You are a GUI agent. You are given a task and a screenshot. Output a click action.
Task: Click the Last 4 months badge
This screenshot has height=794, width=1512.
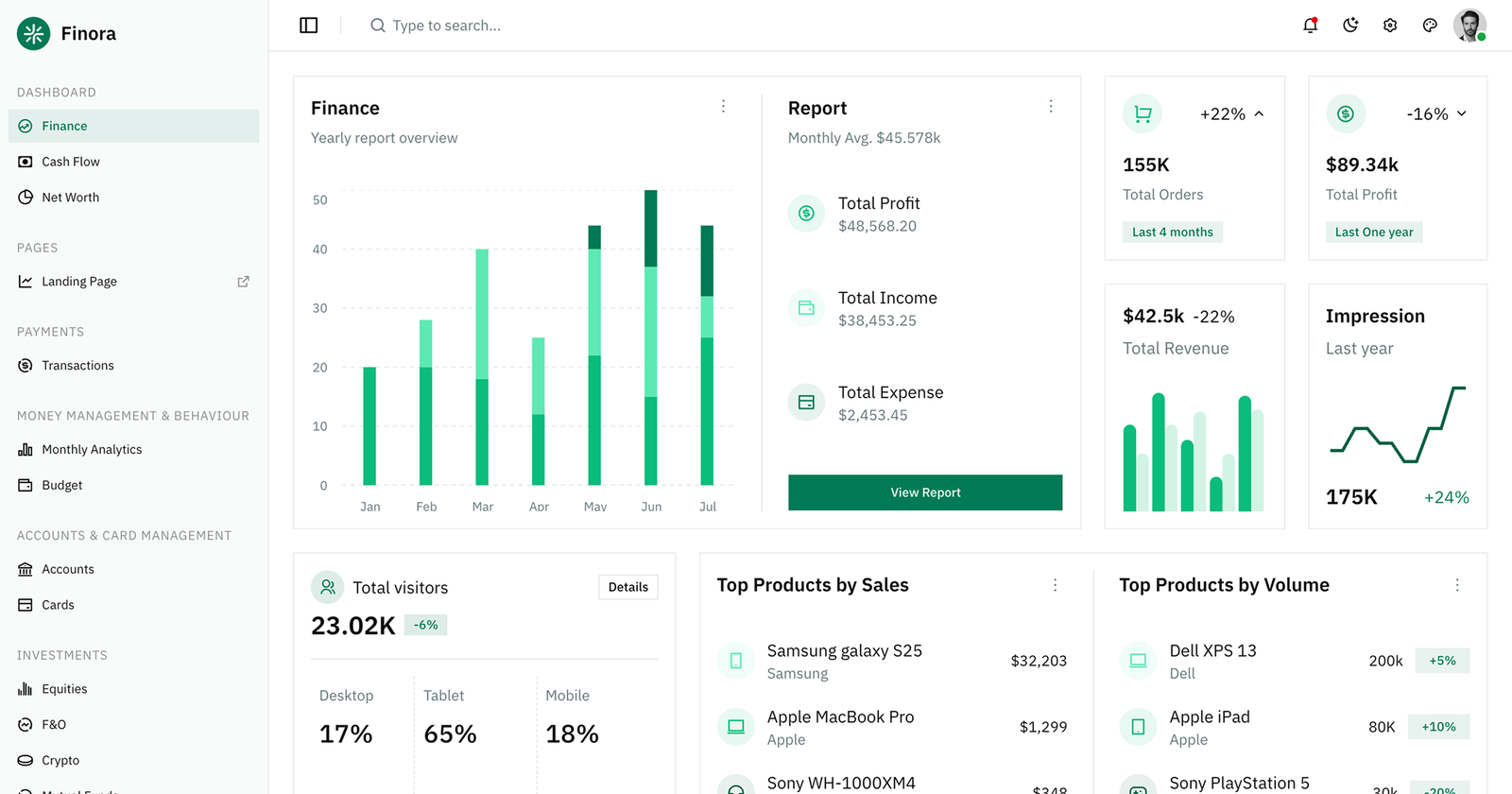(1173, 233)
